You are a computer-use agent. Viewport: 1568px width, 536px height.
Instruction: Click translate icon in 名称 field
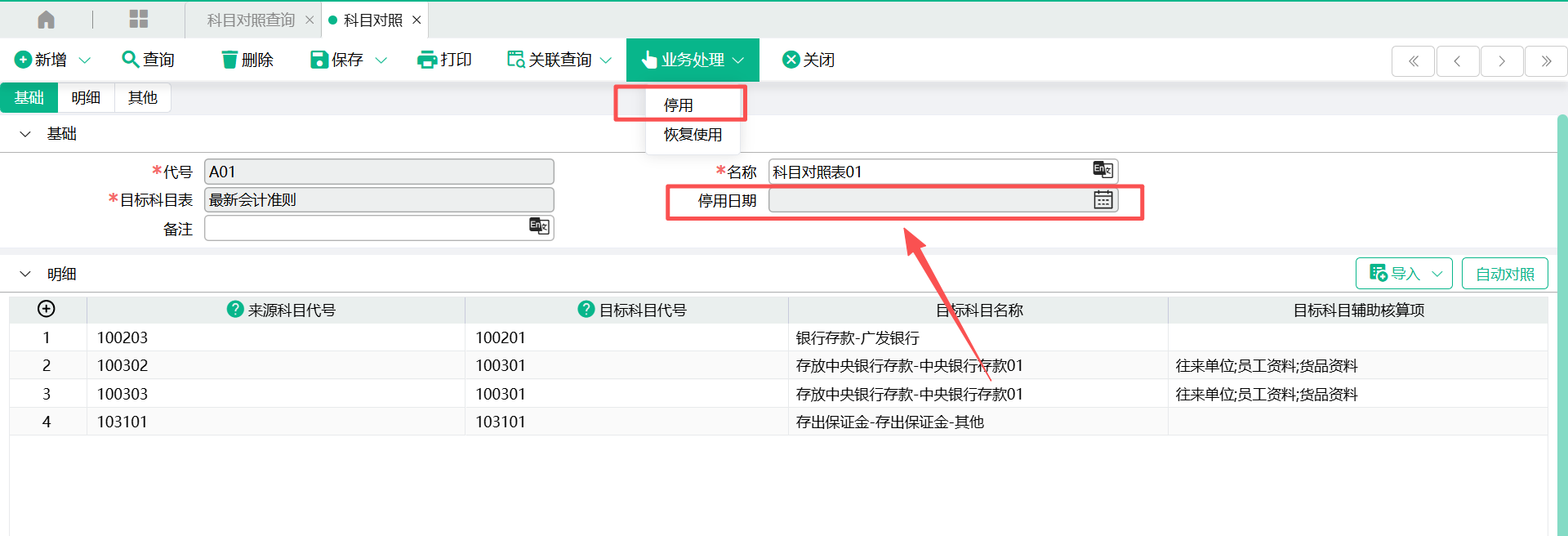click(x=1102, y=170)
